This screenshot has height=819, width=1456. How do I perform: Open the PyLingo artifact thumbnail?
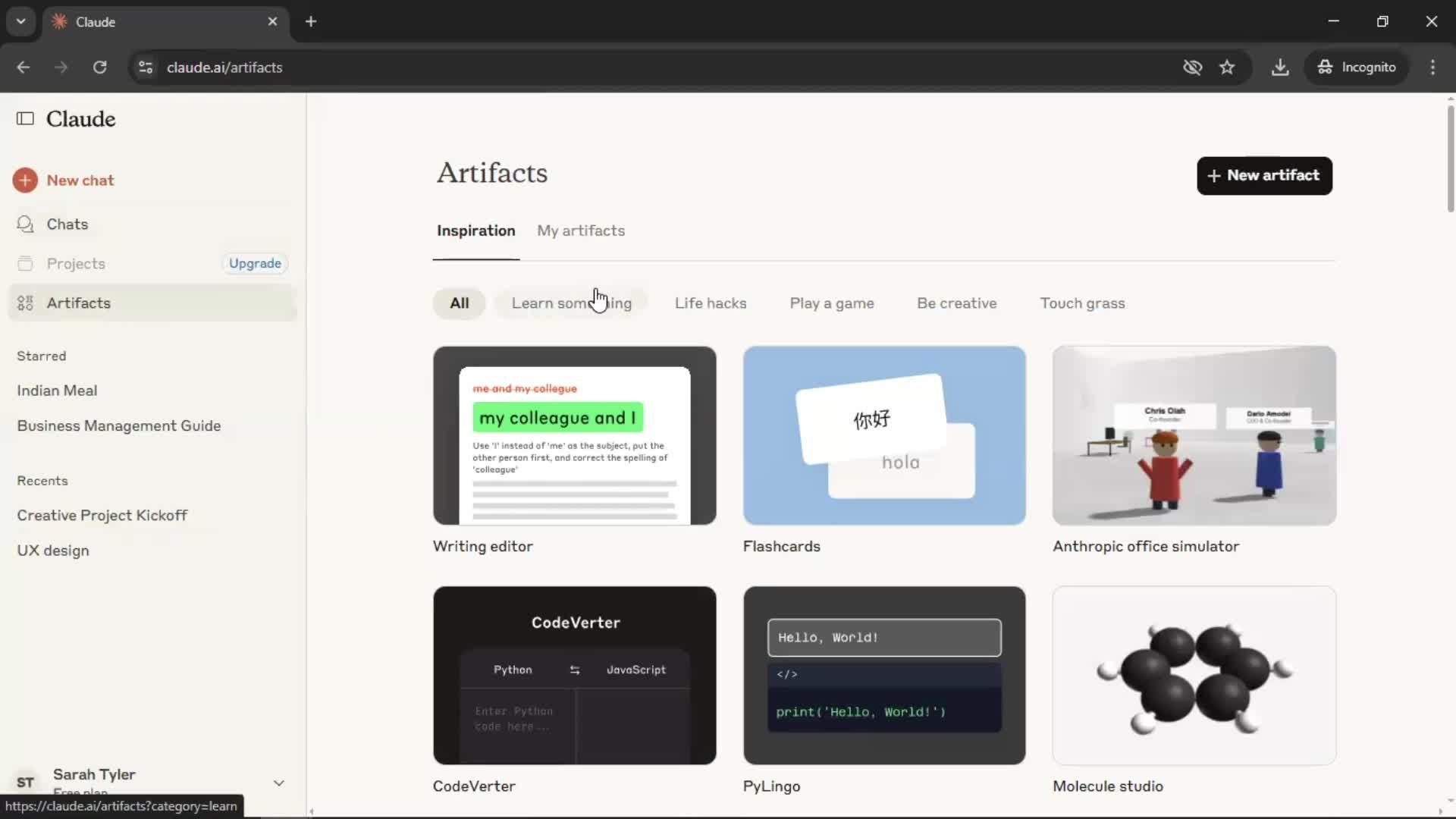click(884, 676)
